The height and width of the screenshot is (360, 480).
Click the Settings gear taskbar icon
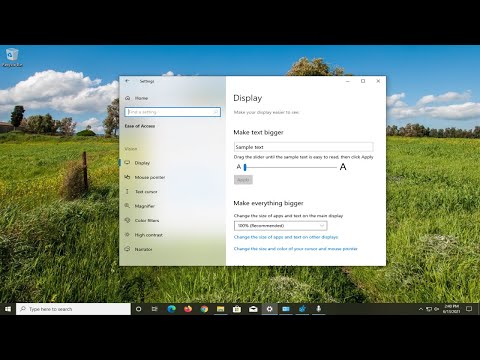[269, 309]
